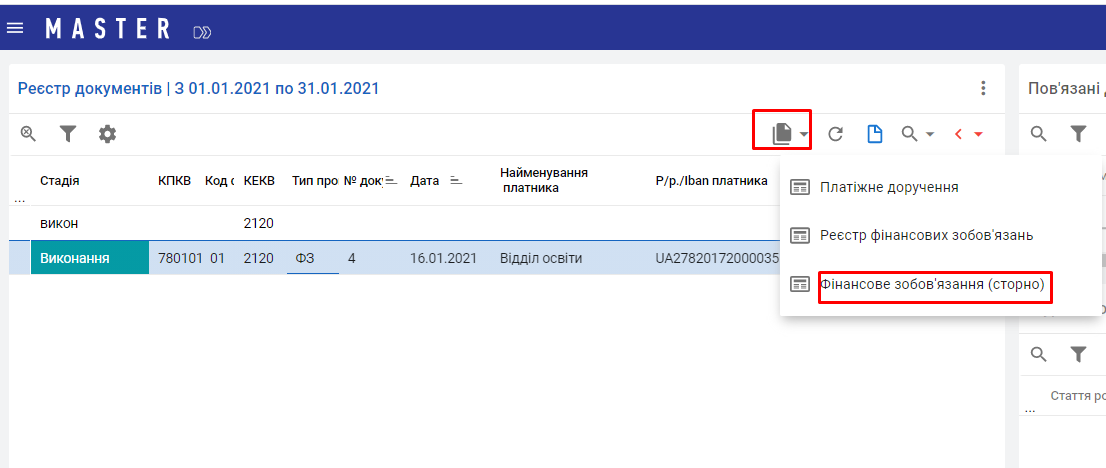Viewport: 1106px width, 468px height.
Task: Choose Реєстр фінансових зобов'язань menu item
Action: 926,235
